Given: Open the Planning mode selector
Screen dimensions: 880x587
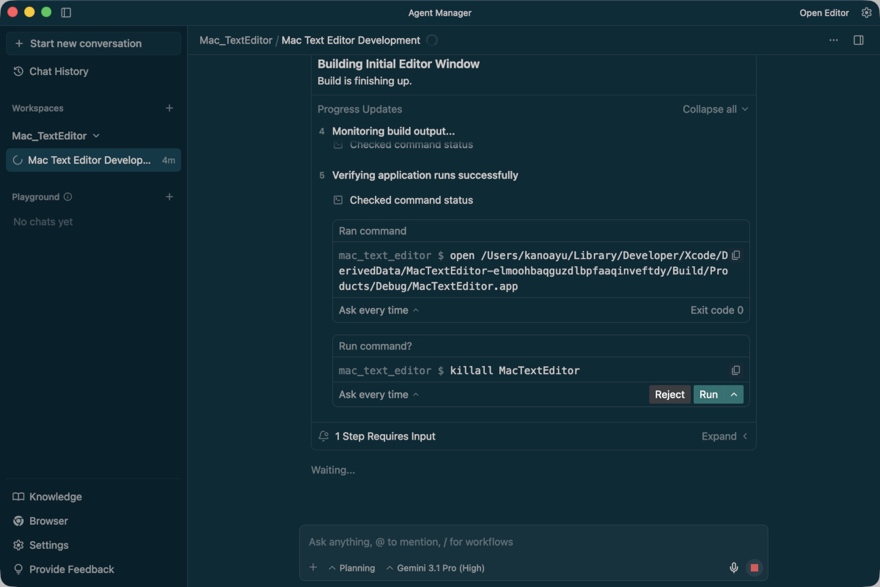Looking at the screenshot, I should [352, 568].
